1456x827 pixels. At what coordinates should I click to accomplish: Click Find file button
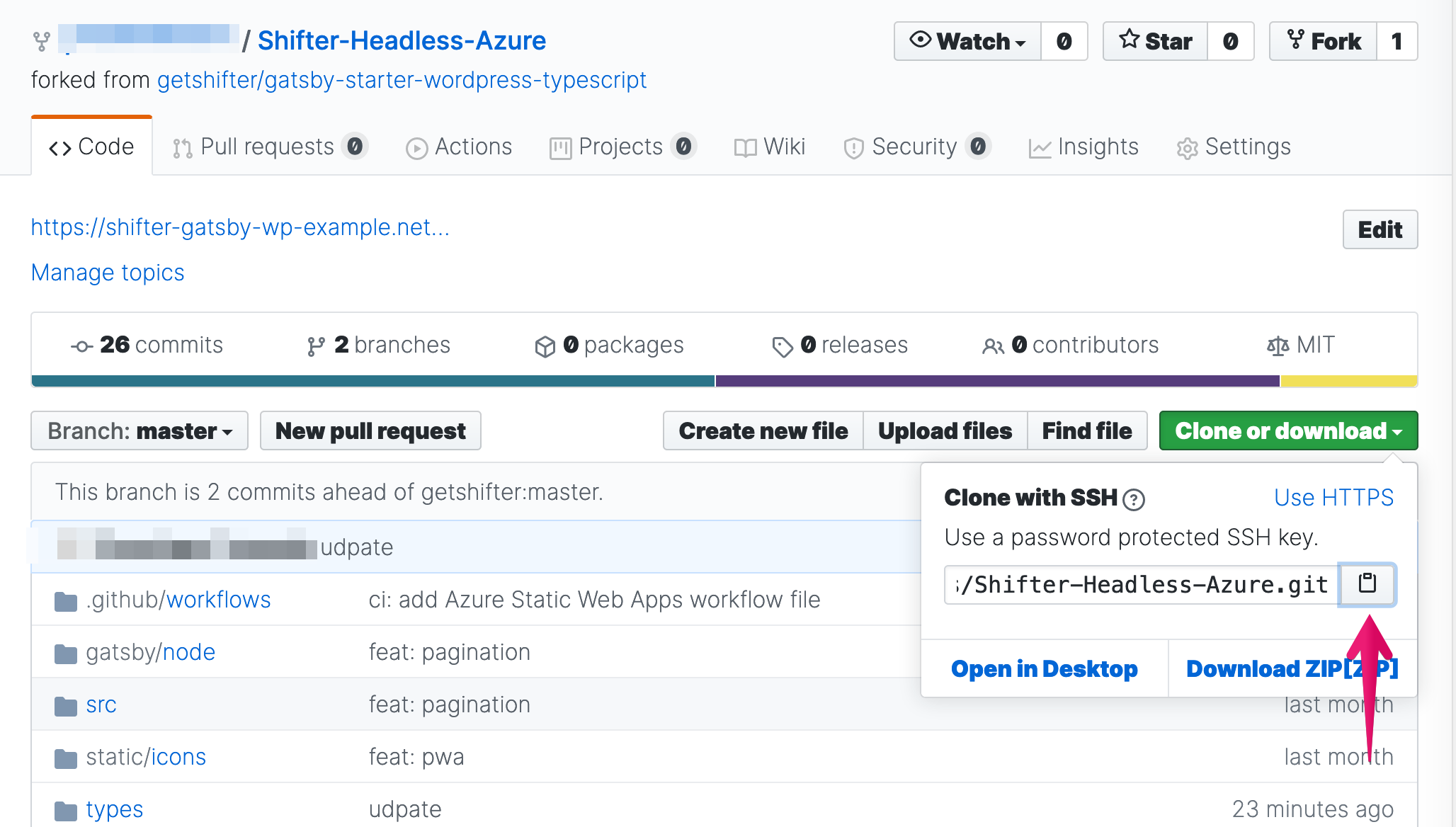click(x=1087, y=430)
